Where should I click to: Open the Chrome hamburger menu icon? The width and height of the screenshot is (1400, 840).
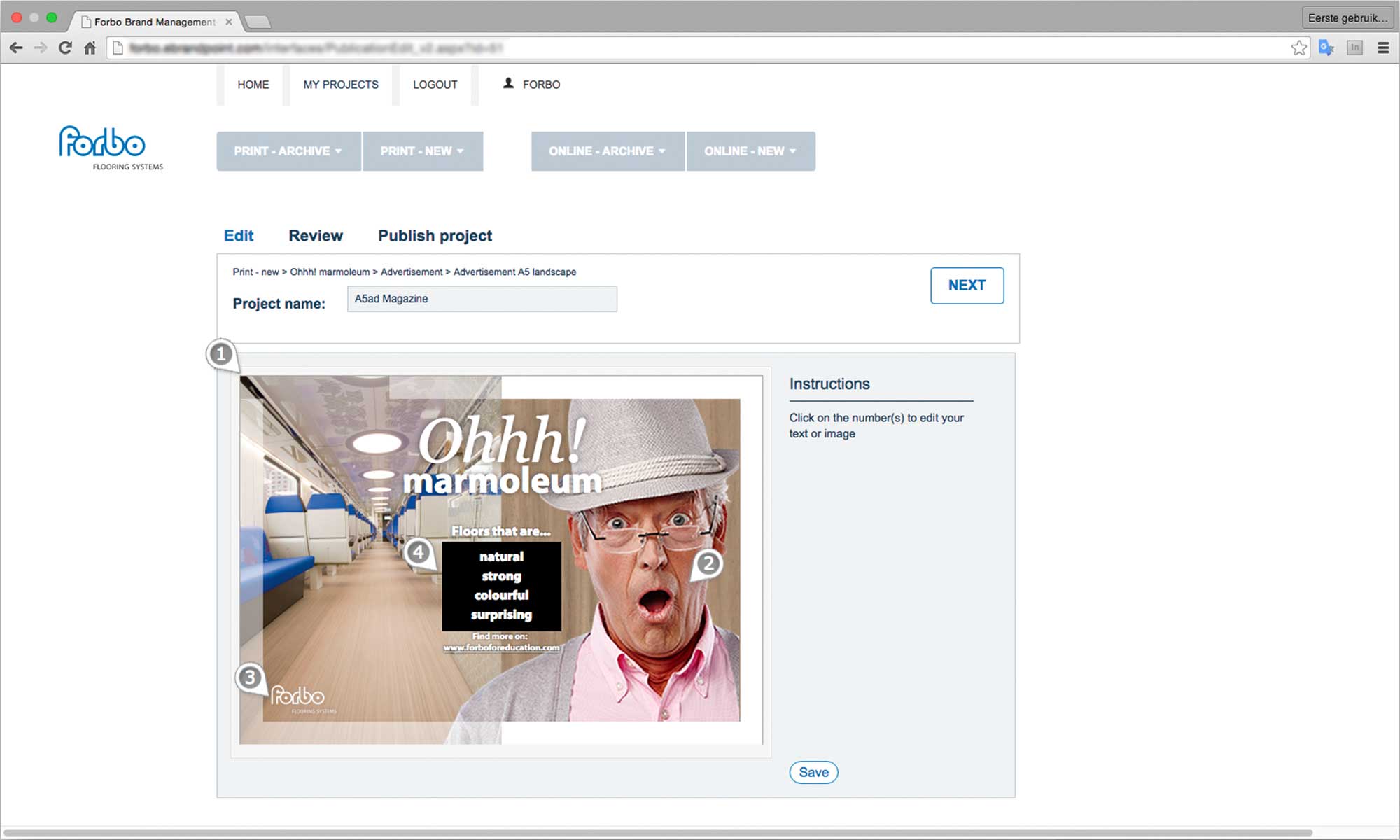pyautogui.click(x=1383, y=48)
